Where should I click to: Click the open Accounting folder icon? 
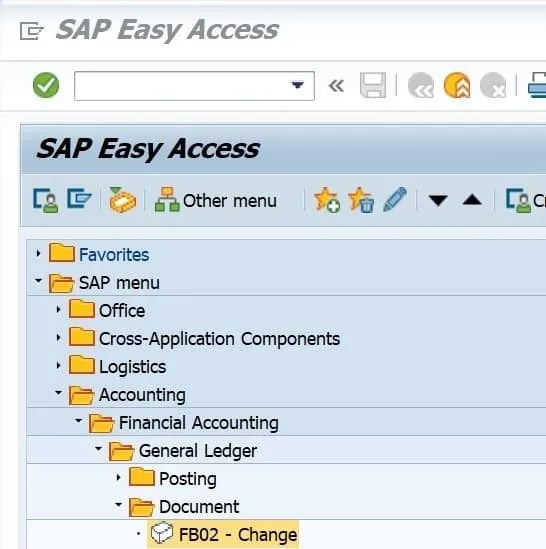(82, 395)
